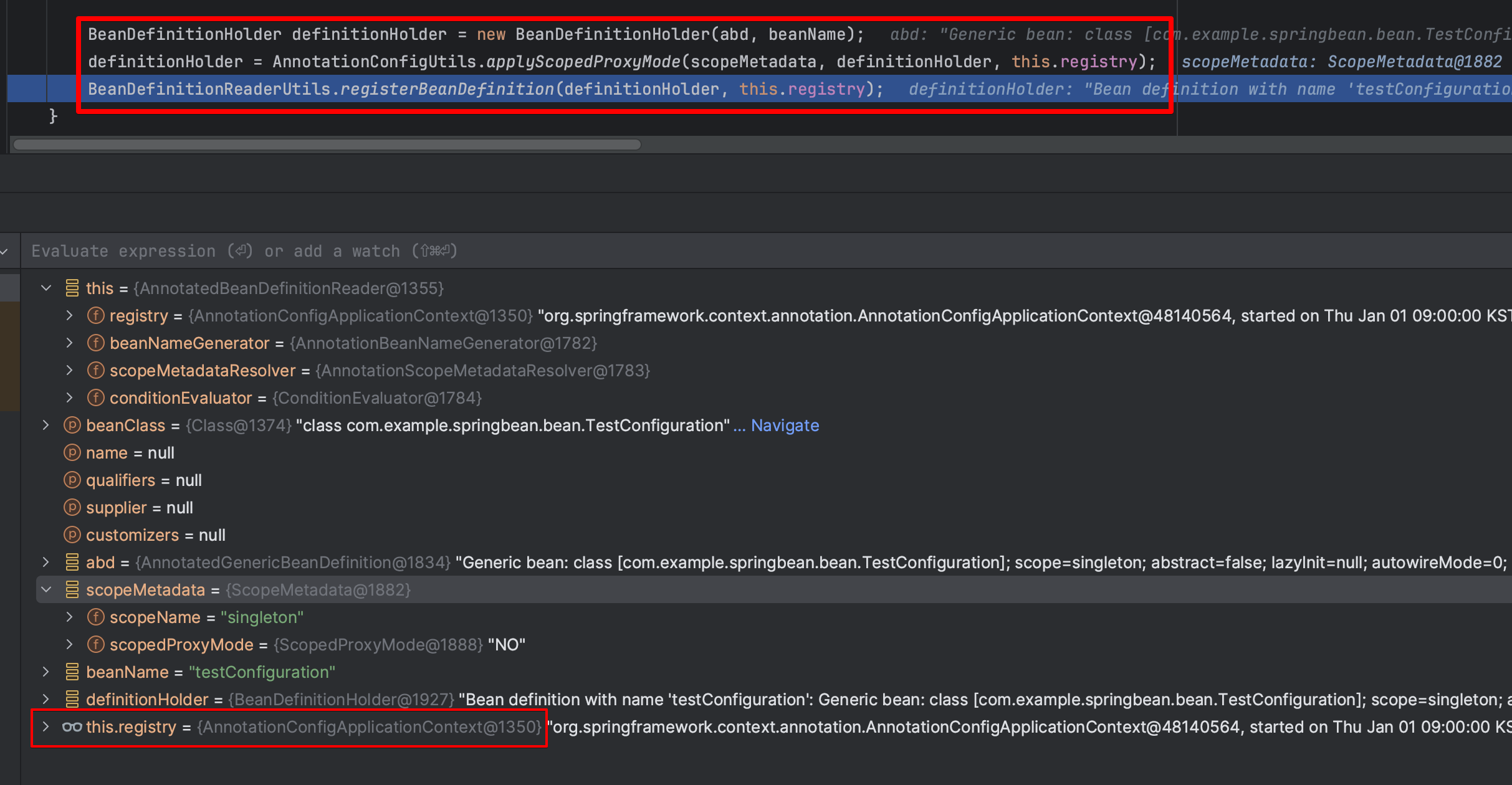Expand the scopedProxyMode field node
Image resolution: width=1512 pixels, height=785 pixels.
click(70, 645)
